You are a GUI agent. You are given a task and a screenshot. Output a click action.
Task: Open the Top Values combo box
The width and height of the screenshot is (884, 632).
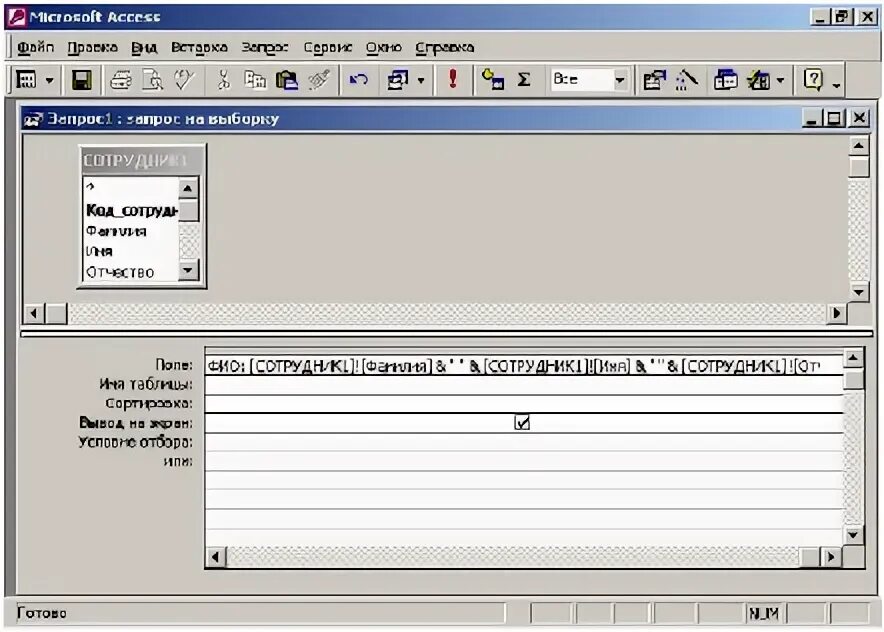tap(589, 79)
